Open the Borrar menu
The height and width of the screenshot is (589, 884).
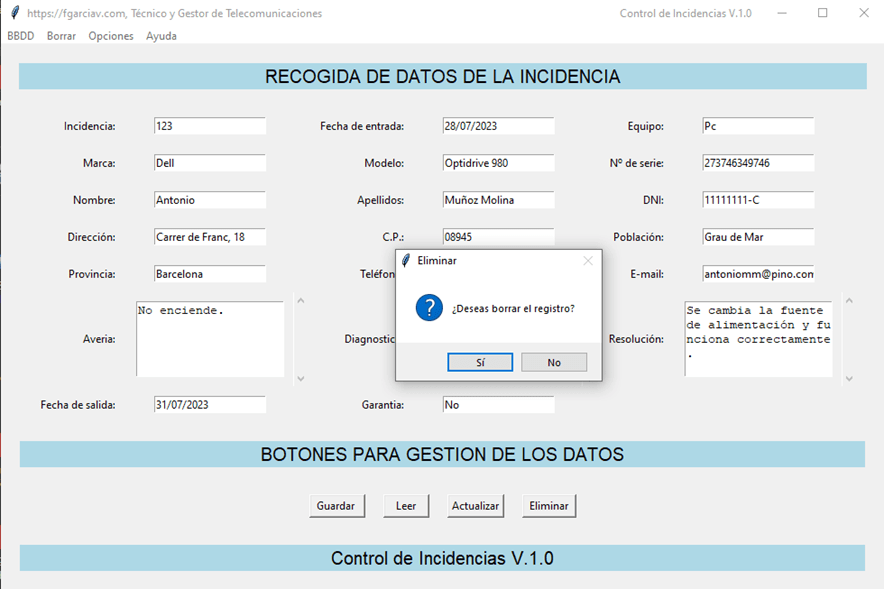tap(61, 36)
